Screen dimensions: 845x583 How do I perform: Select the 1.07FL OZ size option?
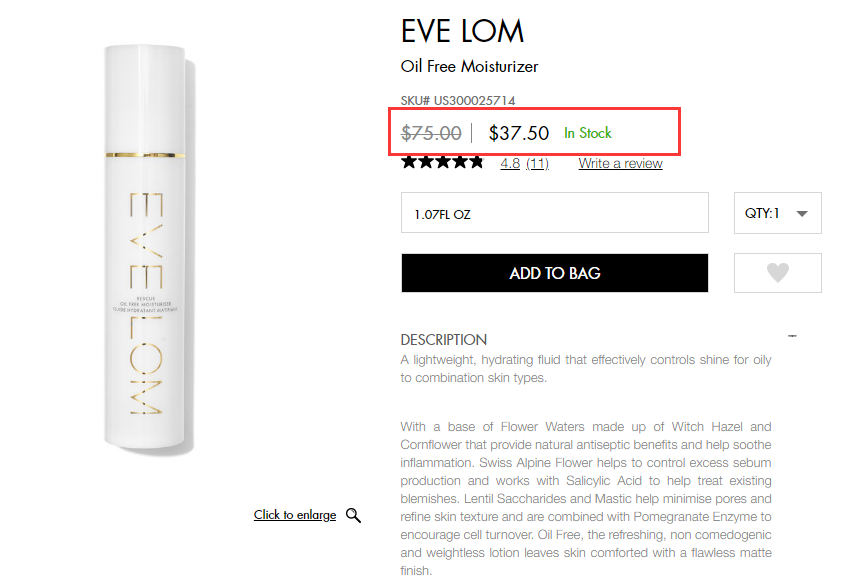(x=554, y=213)
